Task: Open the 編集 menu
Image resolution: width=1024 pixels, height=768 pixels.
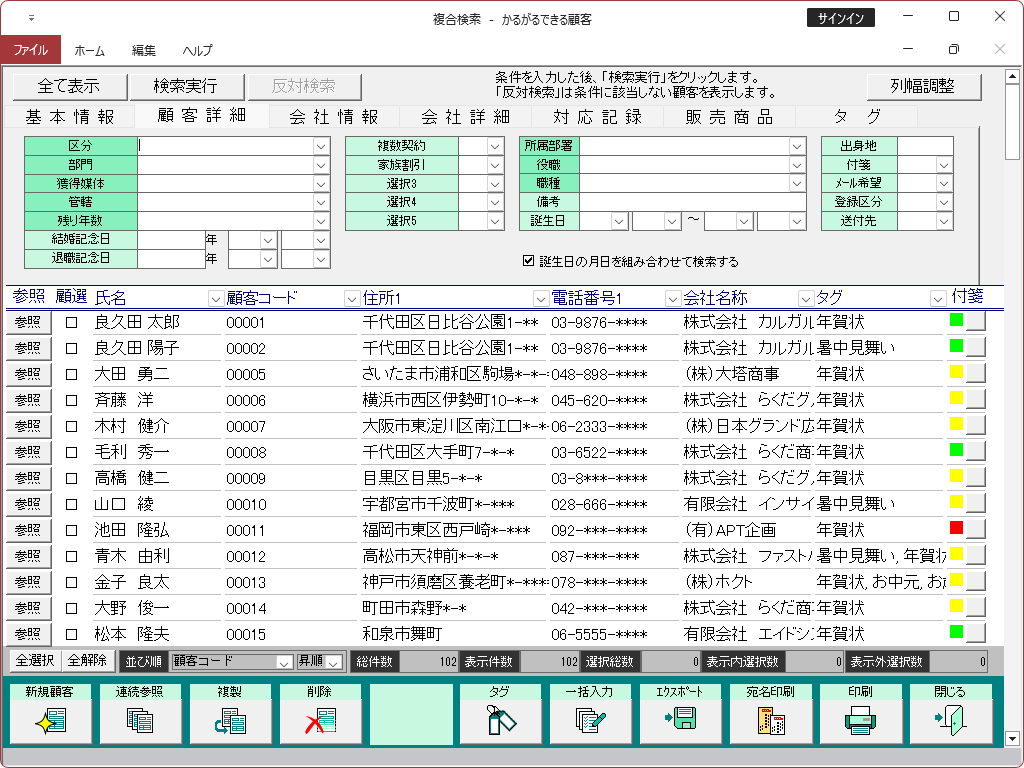Action: 144,50
